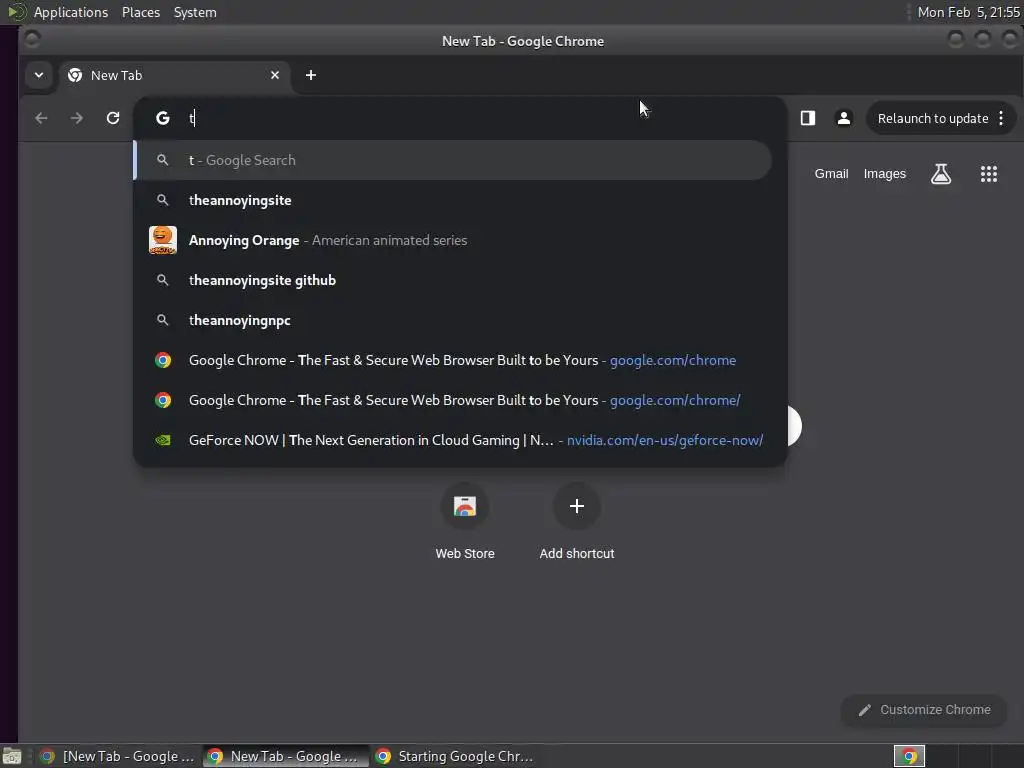This screenshot has width=1024, height=768.
Task: Click the Images link
Action: (x=885, y=174)
